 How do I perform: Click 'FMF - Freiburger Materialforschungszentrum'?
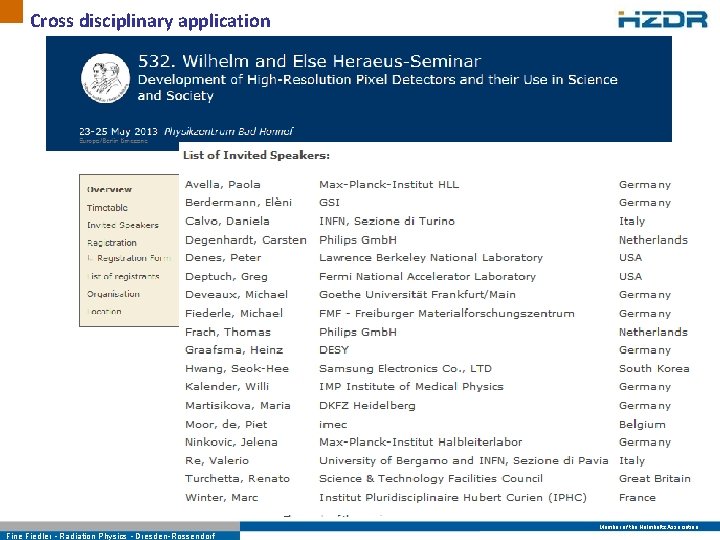tap(446, 314)
